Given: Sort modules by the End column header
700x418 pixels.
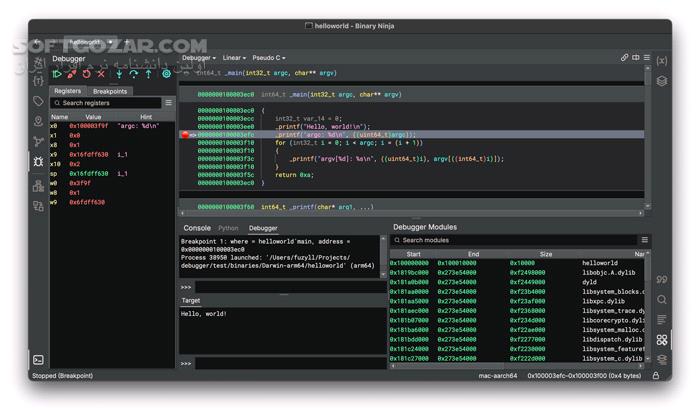Looking at the screenshot, I should (473, 254).
